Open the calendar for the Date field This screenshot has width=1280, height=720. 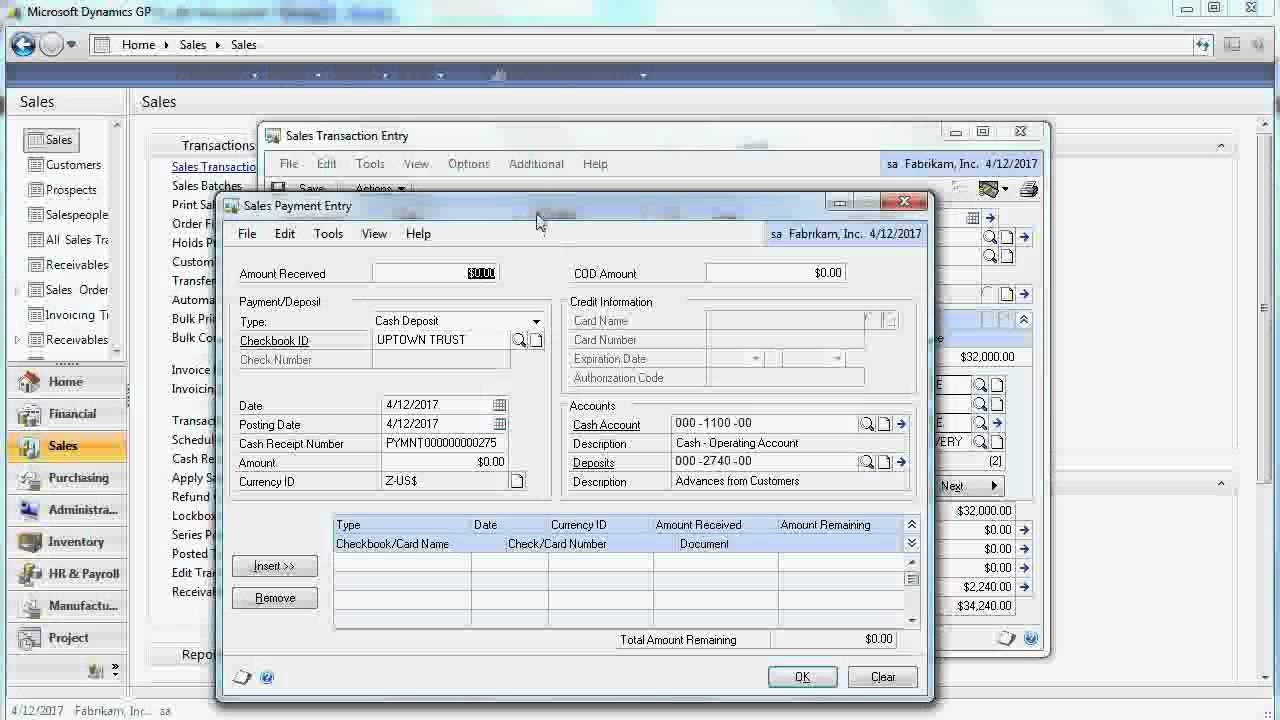click(x=499, y=405)
